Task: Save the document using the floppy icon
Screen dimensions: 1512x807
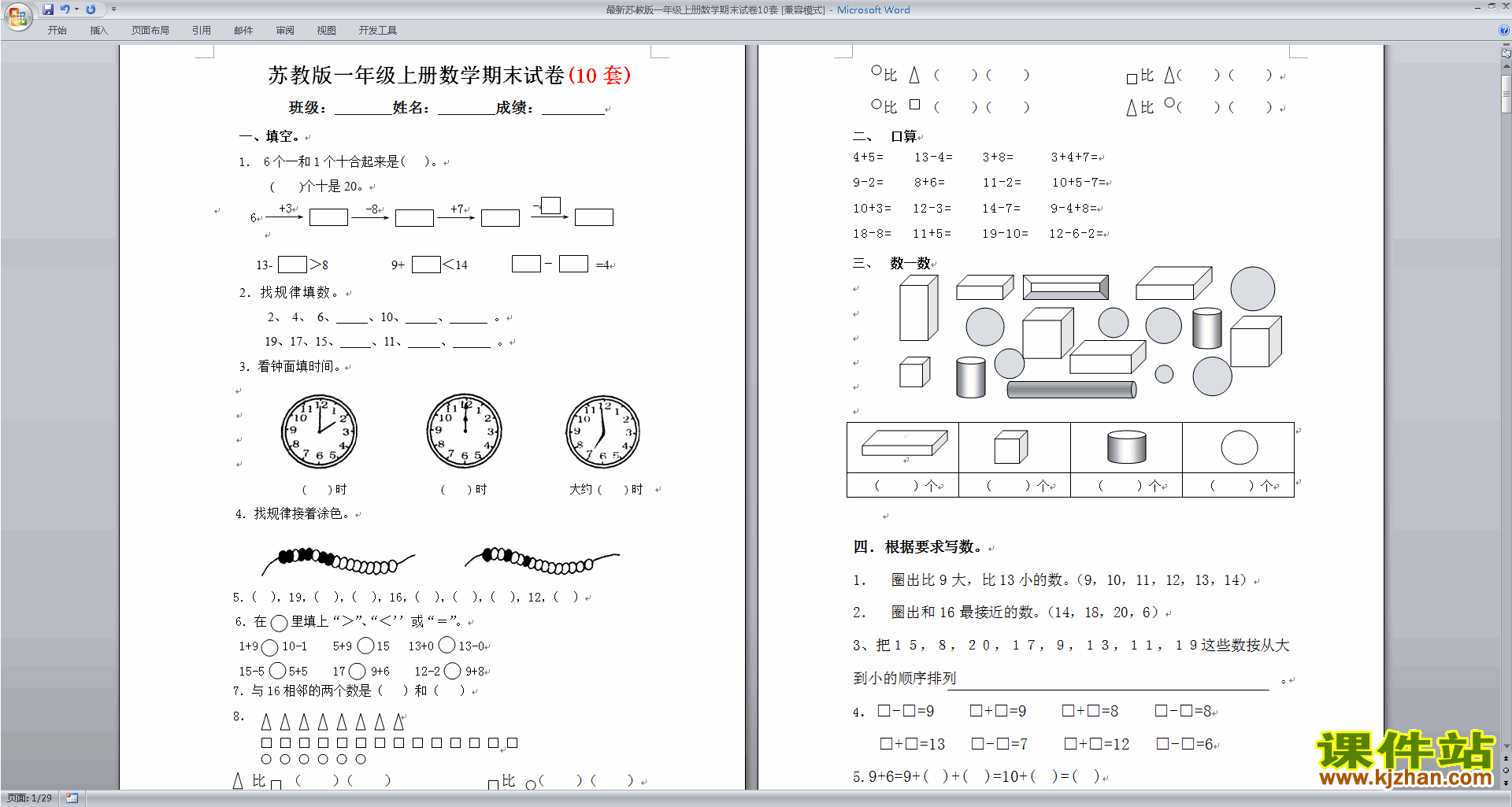Action: pos(48,9)
